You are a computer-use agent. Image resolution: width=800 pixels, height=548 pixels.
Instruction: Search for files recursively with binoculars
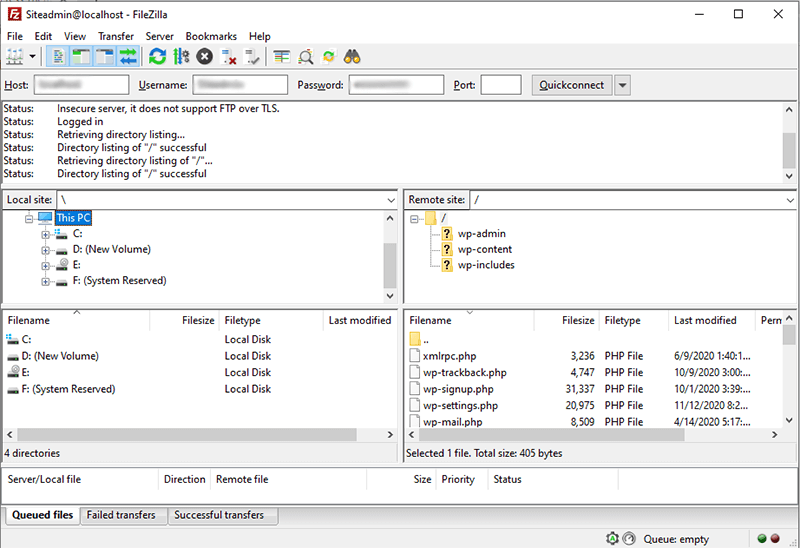coord(352,57)
